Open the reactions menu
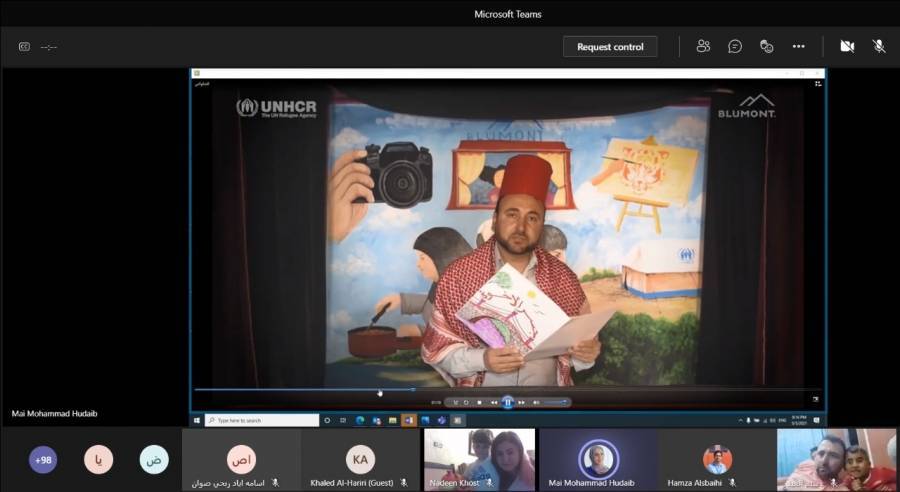 [x=767, y=46]
